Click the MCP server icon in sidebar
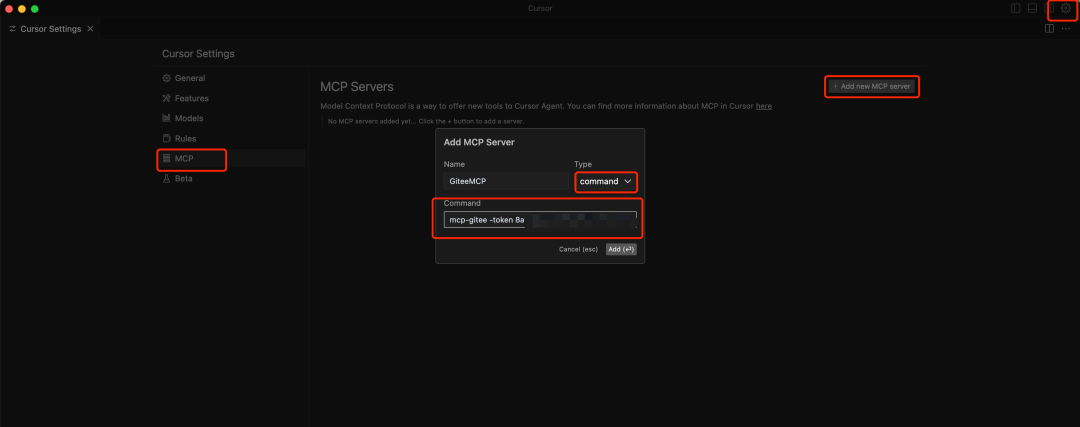Screen dimensions: 1080x427 (166, 158)
